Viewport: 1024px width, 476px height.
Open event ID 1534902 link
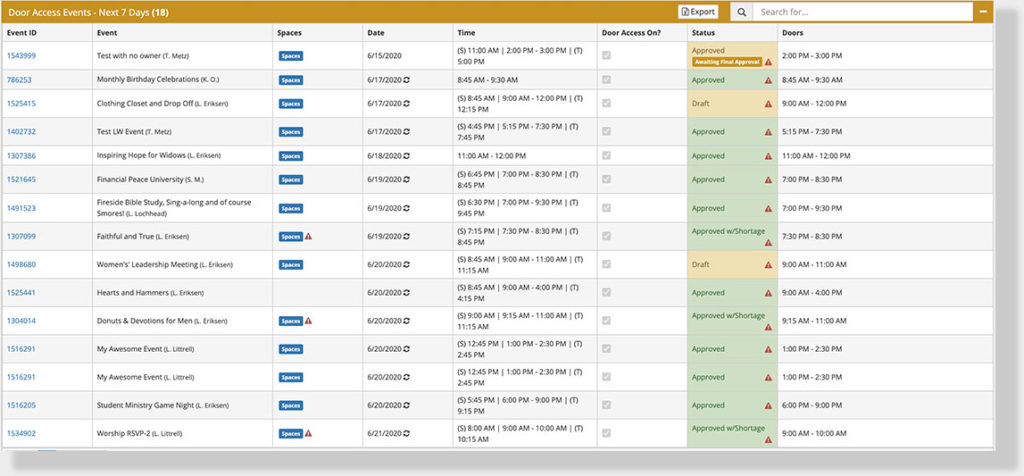[x=21, y=434]
